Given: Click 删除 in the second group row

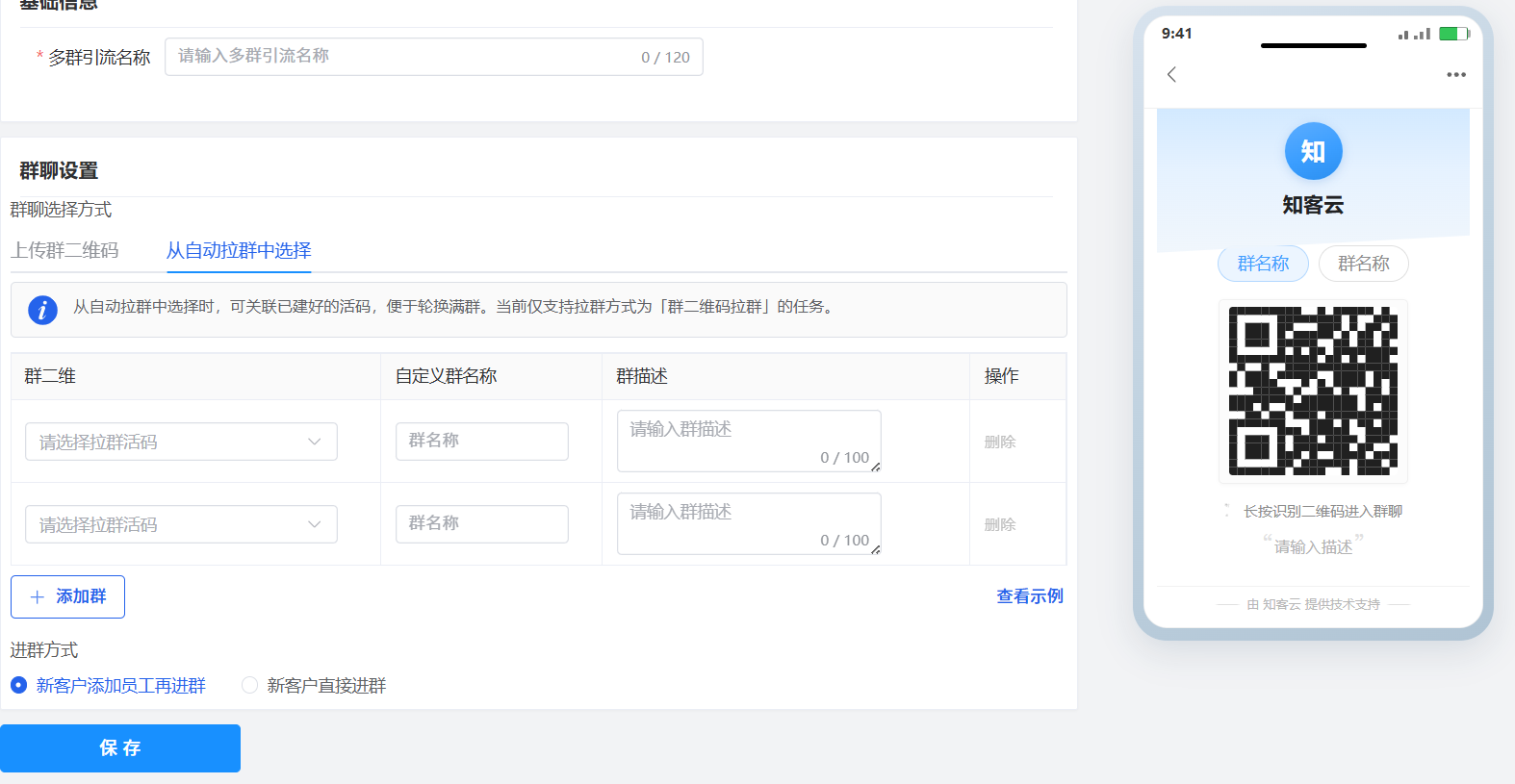Looking at the screenshot, I should (x=1000, y=524).
